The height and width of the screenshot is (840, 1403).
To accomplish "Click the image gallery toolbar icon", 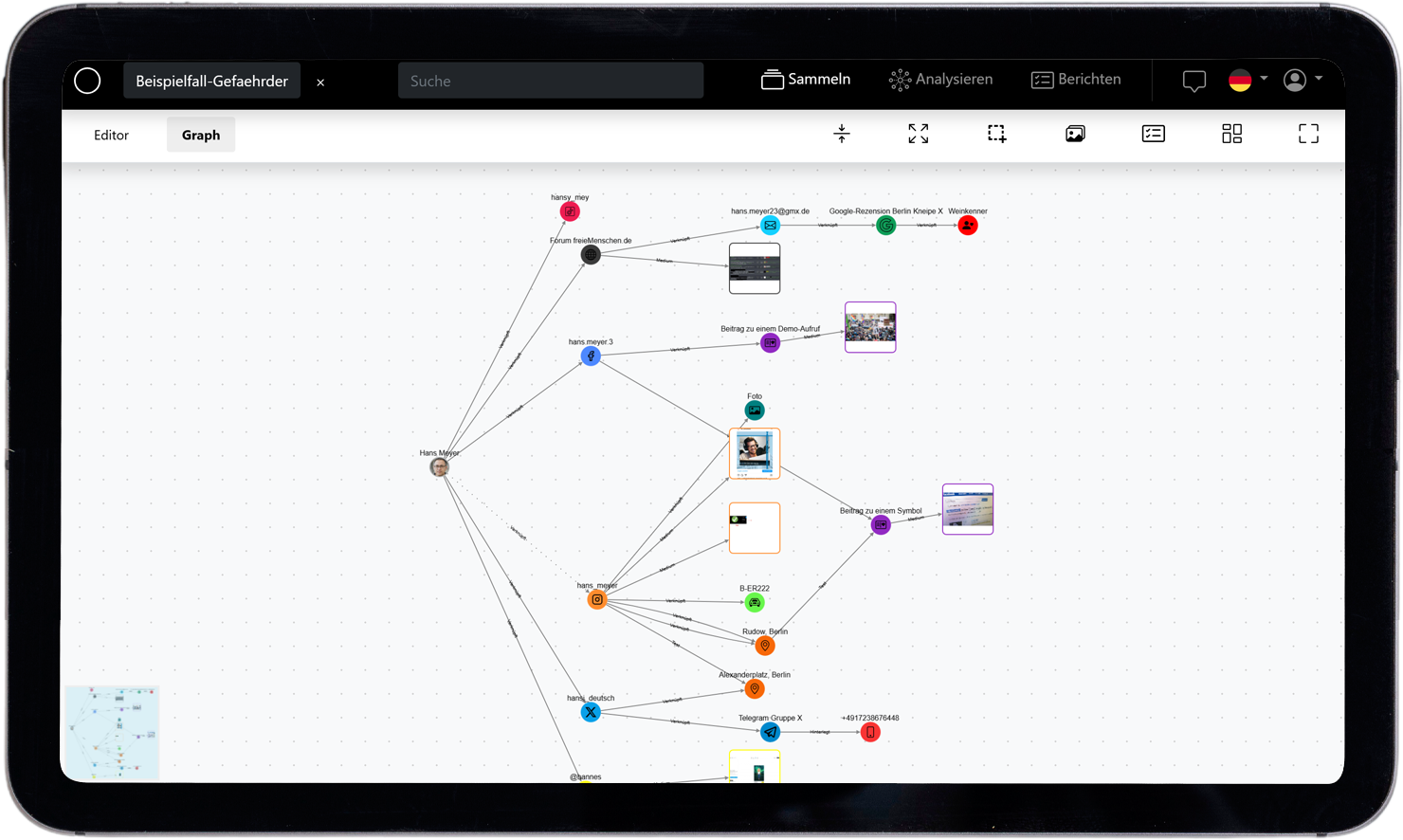I will tap(1075, 134).
